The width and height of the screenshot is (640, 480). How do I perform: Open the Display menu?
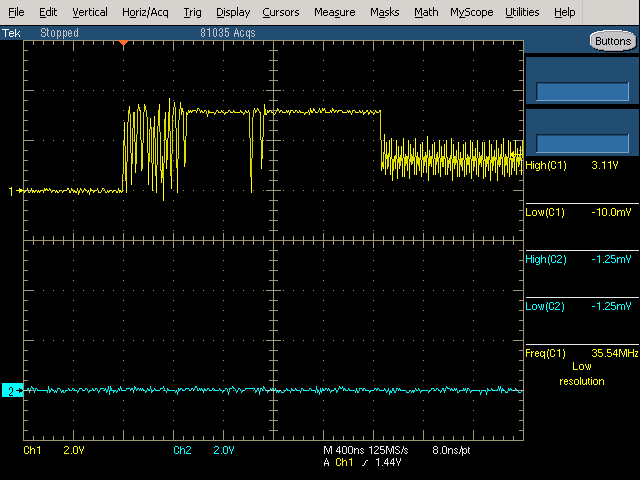point(233,12)
